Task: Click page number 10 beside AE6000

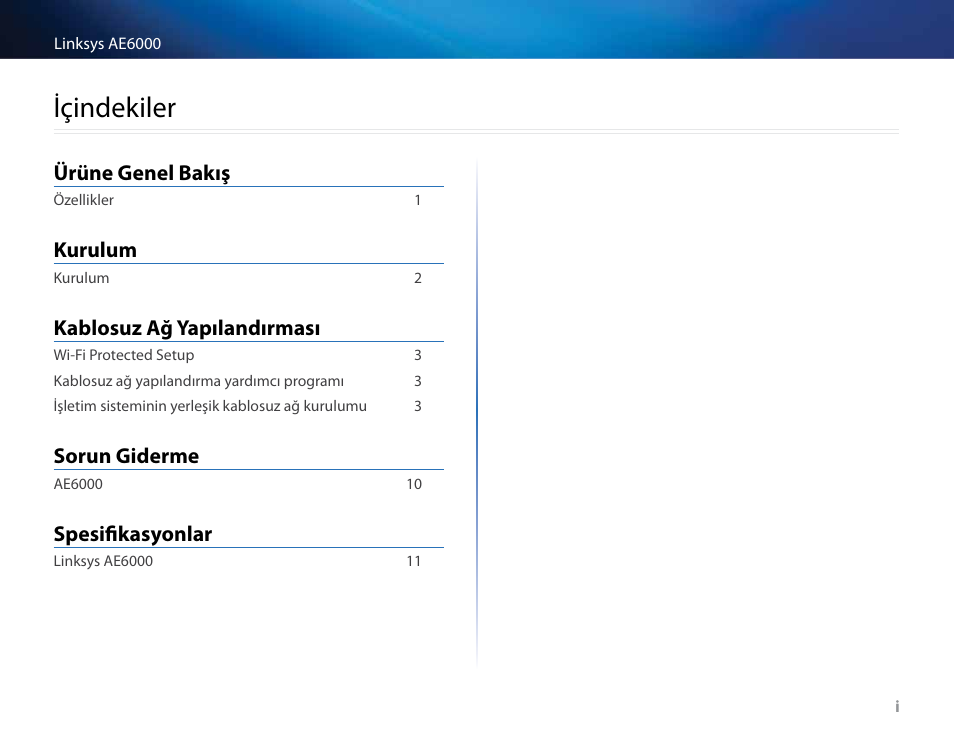Action: [414, 484]
